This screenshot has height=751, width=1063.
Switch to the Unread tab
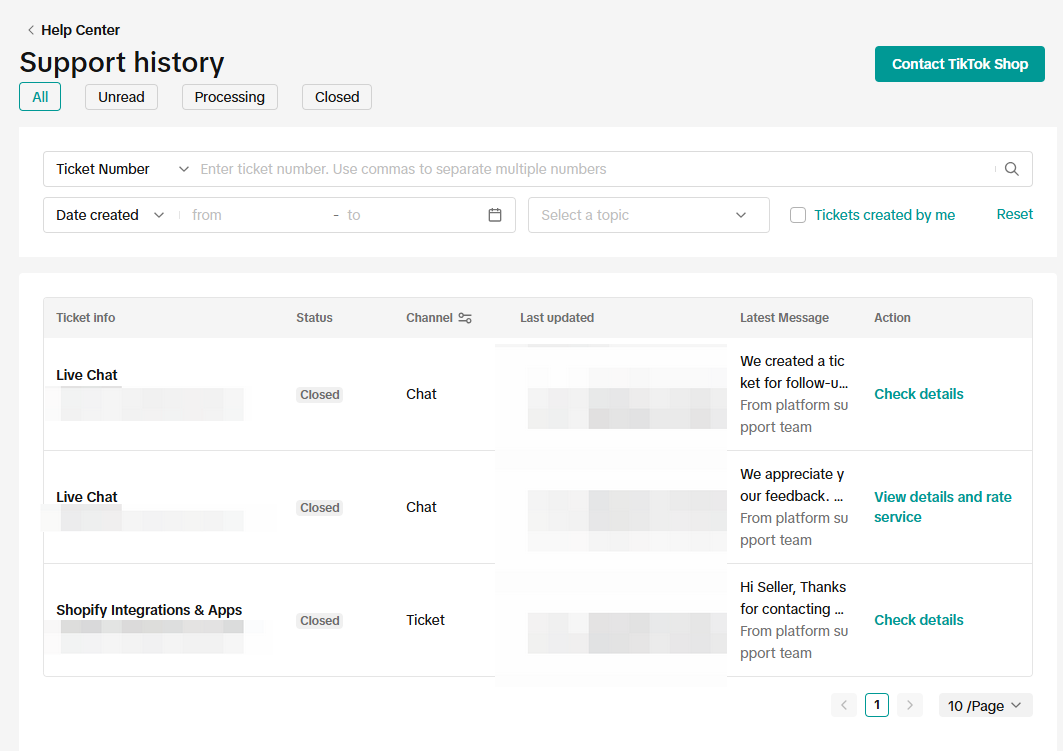(121, 97)
